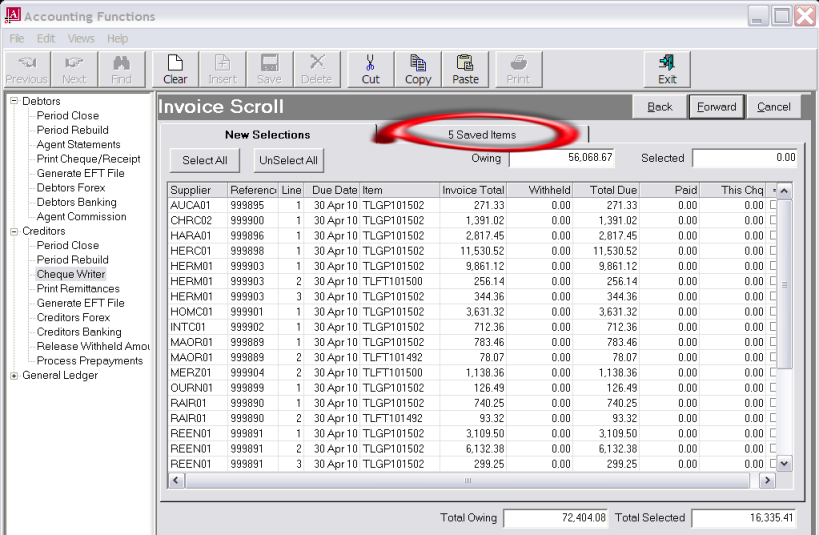Collapse the Creditors tree node

tap(14, 231)
